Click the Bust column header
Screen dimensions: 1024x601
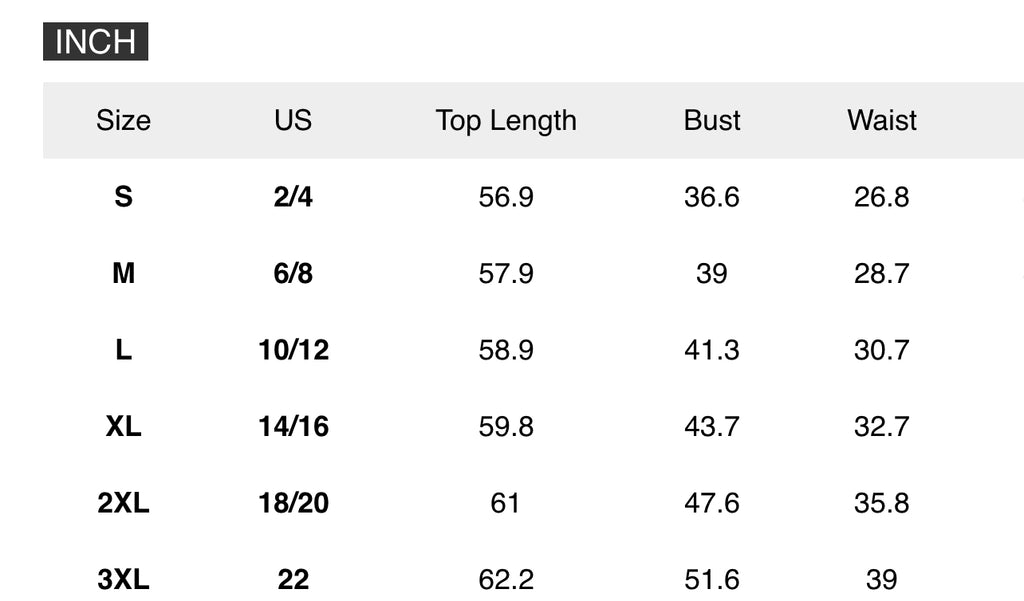click(712, 120)
